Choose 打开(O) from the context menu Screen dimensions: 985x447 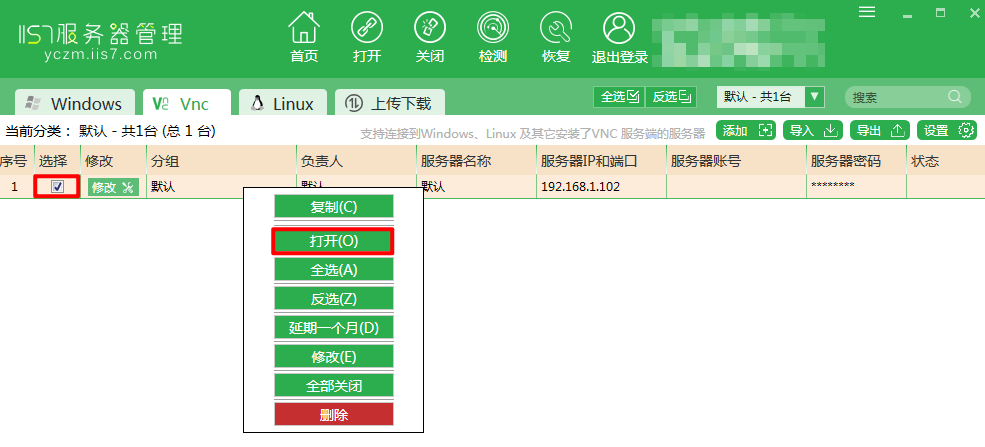click(333, 241)
